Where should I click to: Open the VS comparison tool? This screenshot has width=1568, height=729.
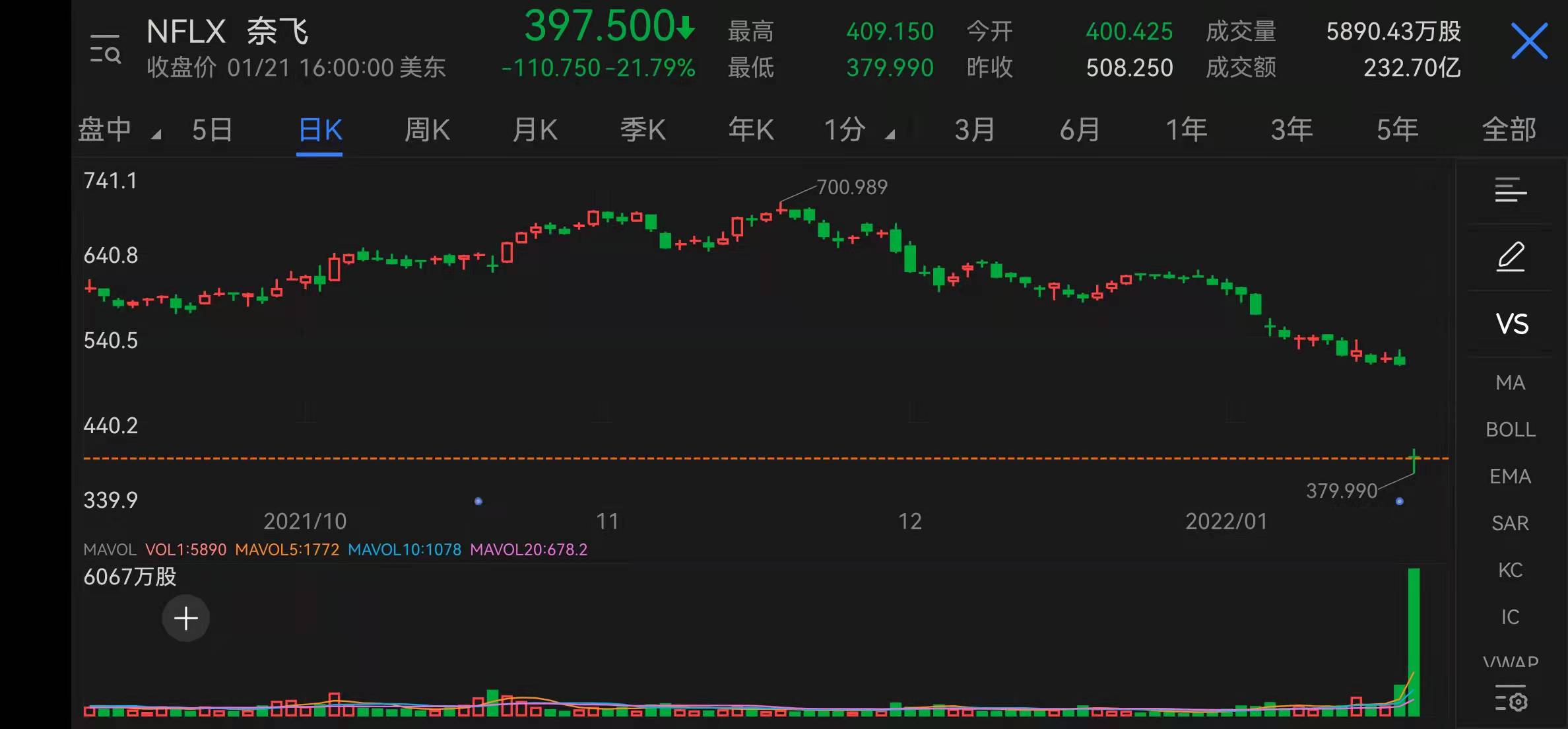1511,324
